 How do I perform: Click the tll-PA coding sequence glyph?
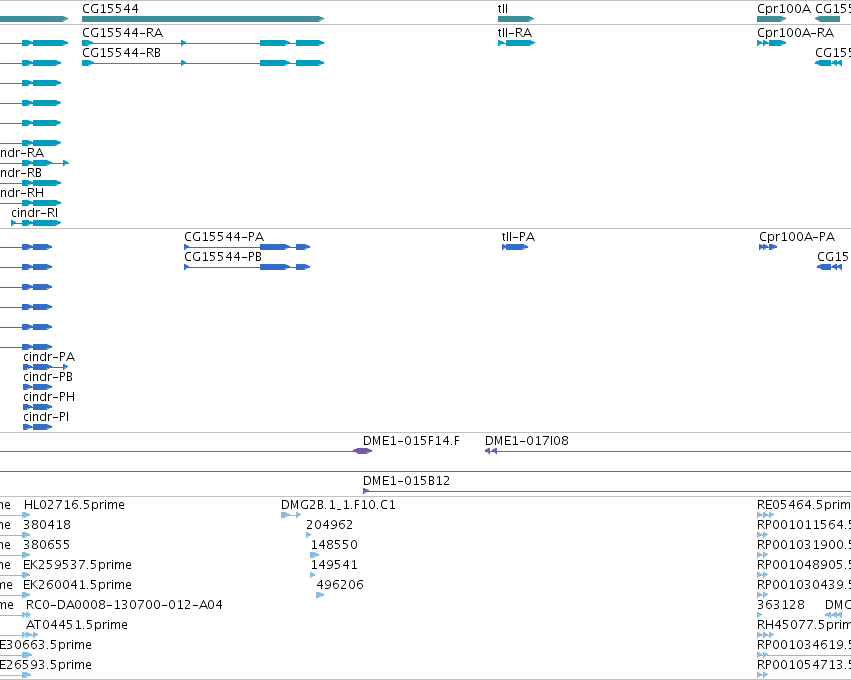point(515,247)
